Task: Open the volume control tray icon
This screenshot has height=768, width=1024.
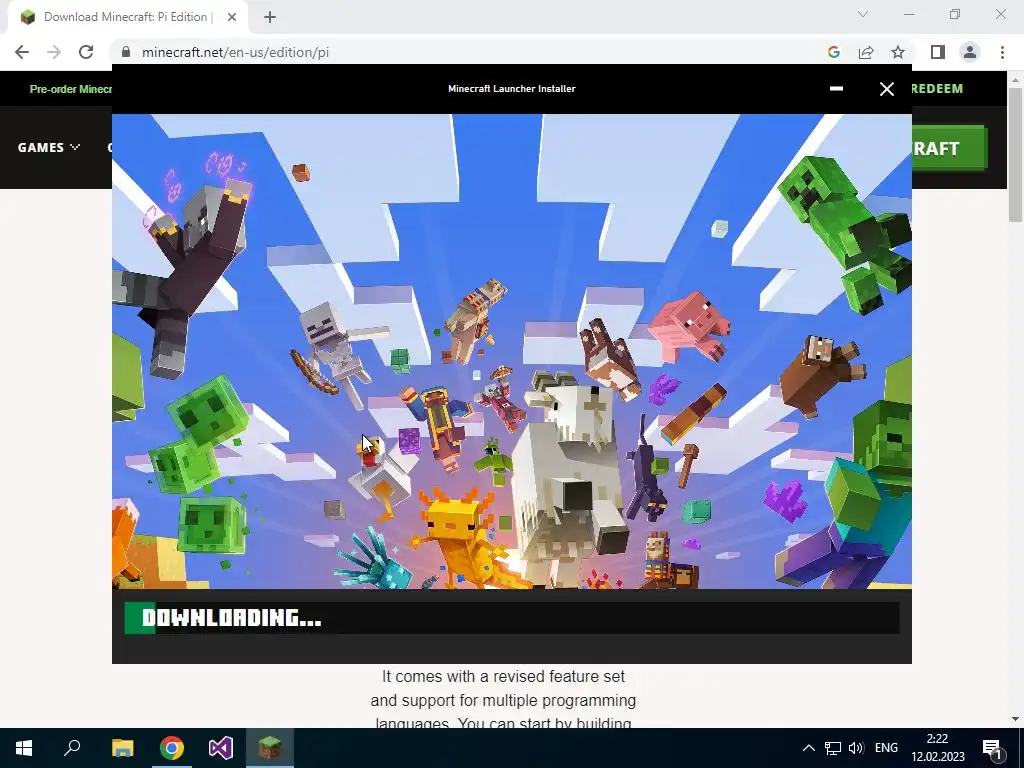Action: [856, 748]
